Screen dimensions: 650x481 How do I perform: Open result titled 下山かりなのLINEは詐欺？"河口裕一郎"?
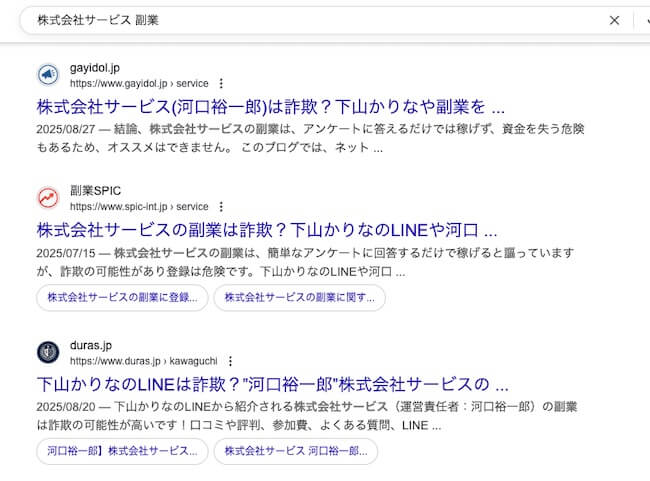(x=273, y=384)
